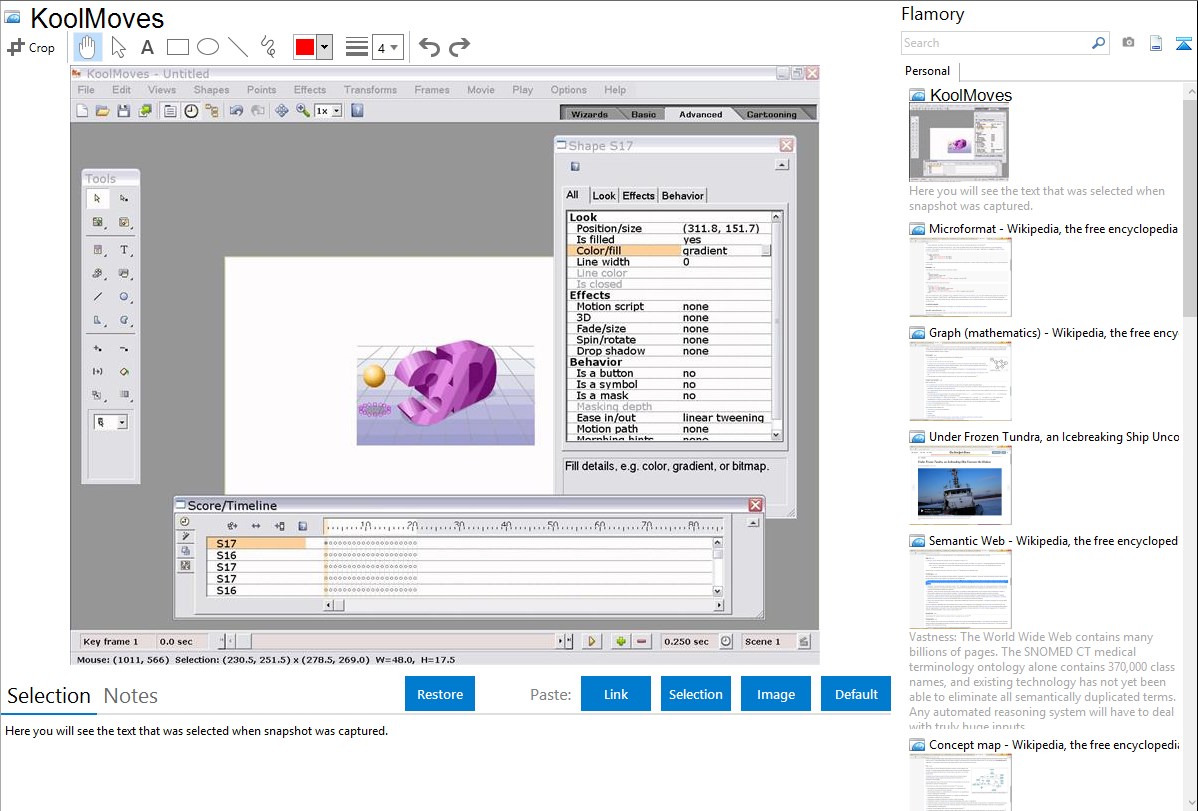Click the Image paste button

pos(775,694)
